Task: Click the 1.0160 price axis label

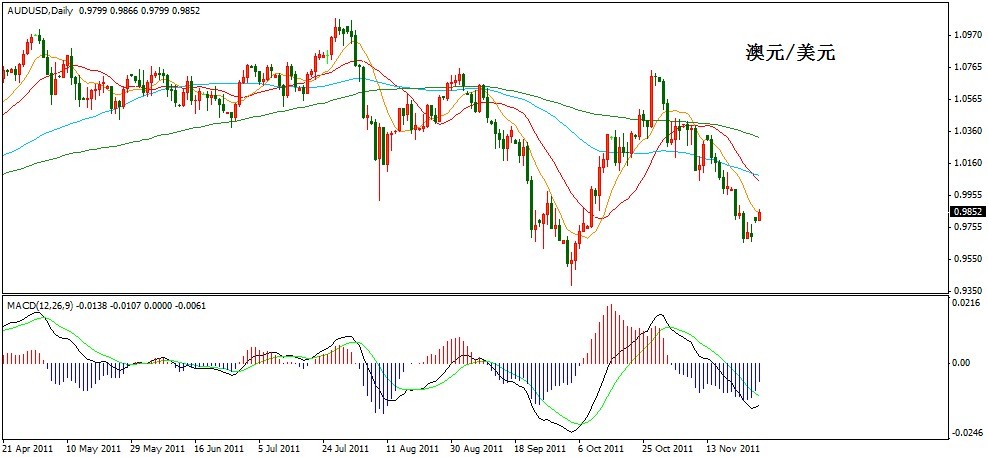Action: tap(968, 163)
